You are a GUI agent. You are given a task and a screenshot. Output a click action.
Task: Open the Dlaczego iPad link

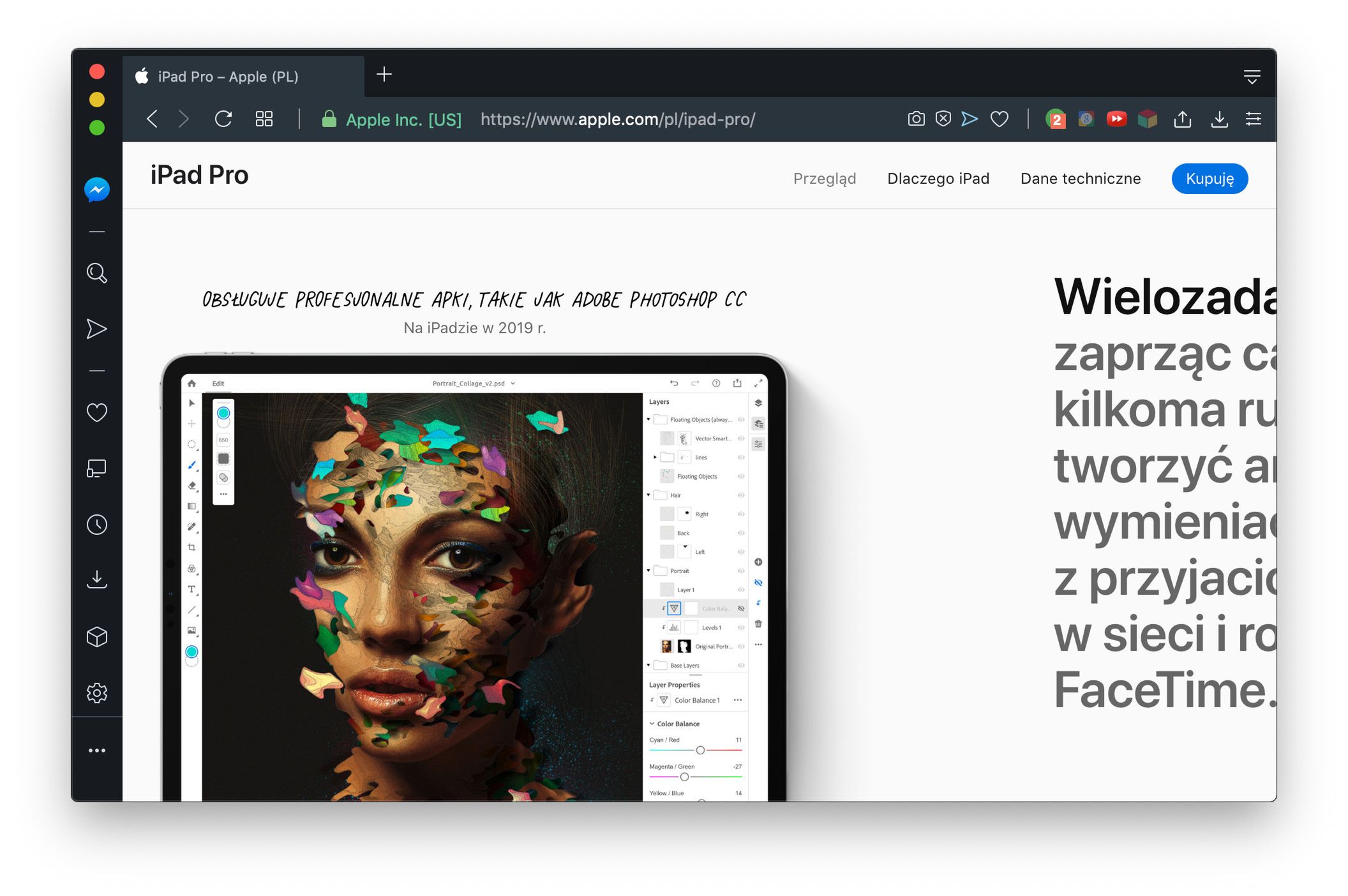click(938, 179)
